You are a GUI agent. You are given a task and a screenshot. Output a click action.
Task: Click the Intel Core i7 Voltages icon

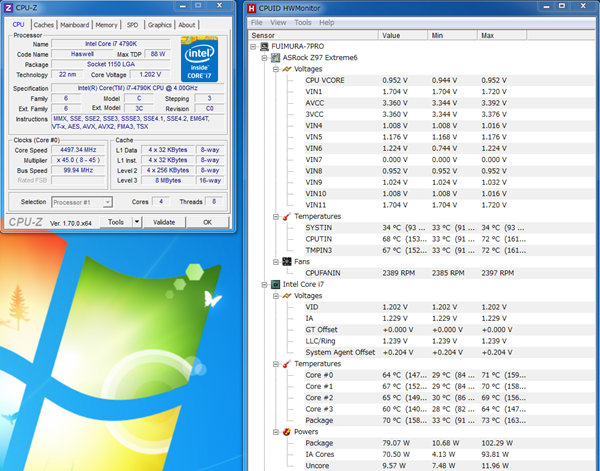(287, 296)
